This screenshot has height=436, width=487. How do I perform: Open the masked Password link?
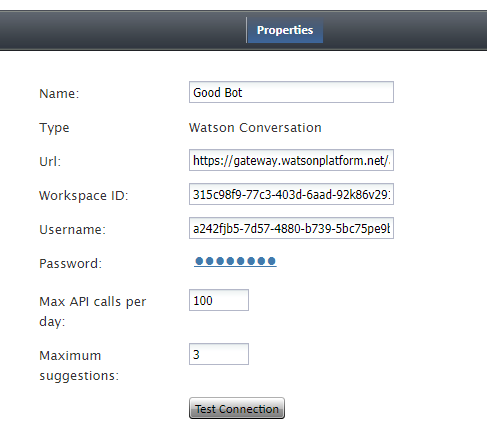point(235,261)
